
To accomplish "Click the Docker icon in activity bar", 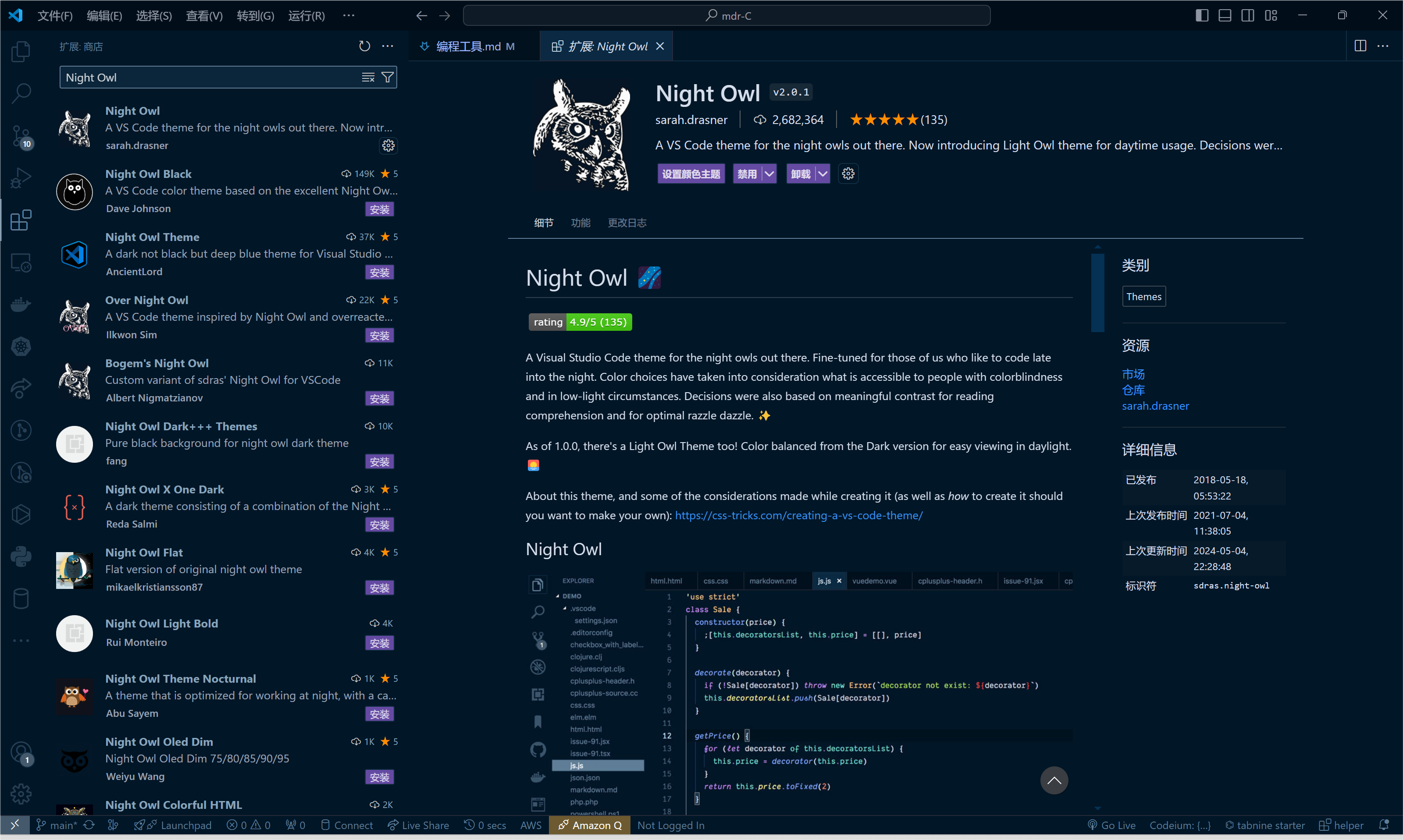I will click(x=21, y=305).
